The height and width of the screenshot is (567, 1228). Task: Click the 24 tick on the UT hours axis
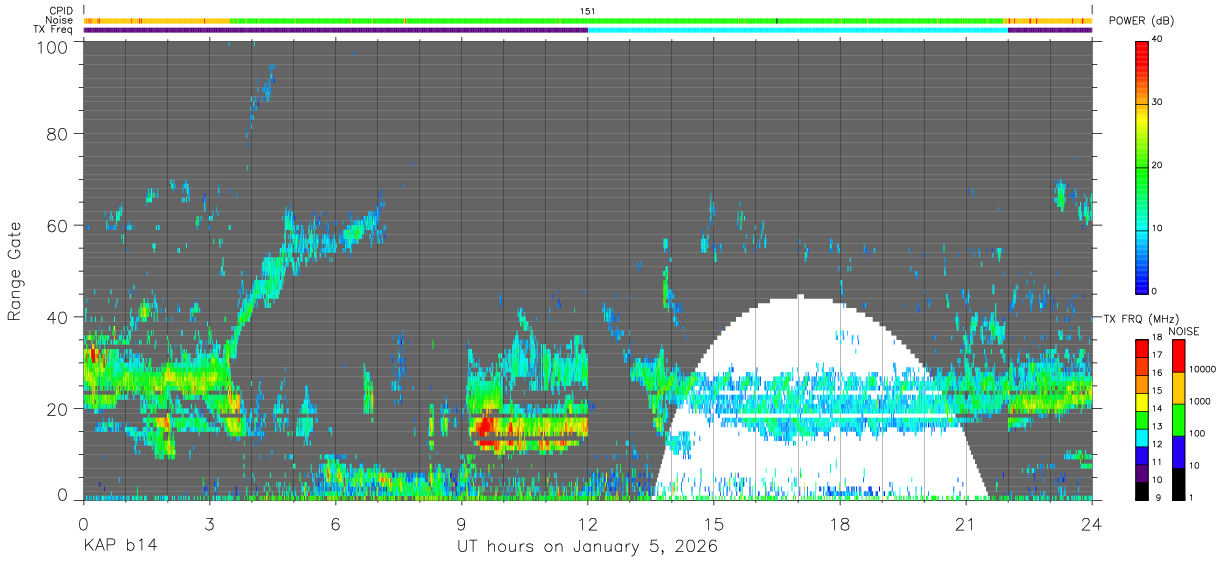pos(1092,523)
